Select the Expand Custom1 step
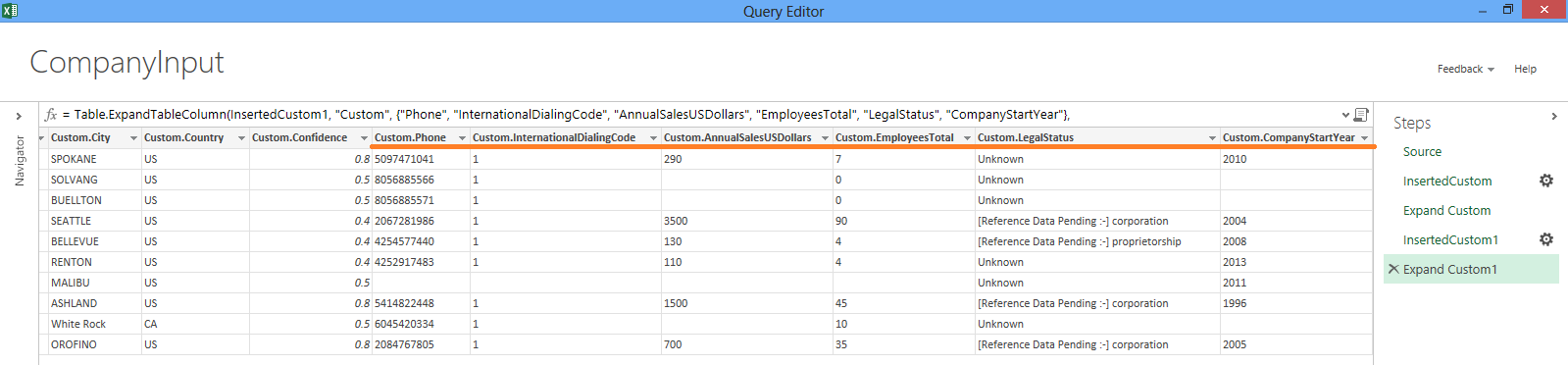The width and height of the screenshot is (1568, 365). coord(1471,270)
